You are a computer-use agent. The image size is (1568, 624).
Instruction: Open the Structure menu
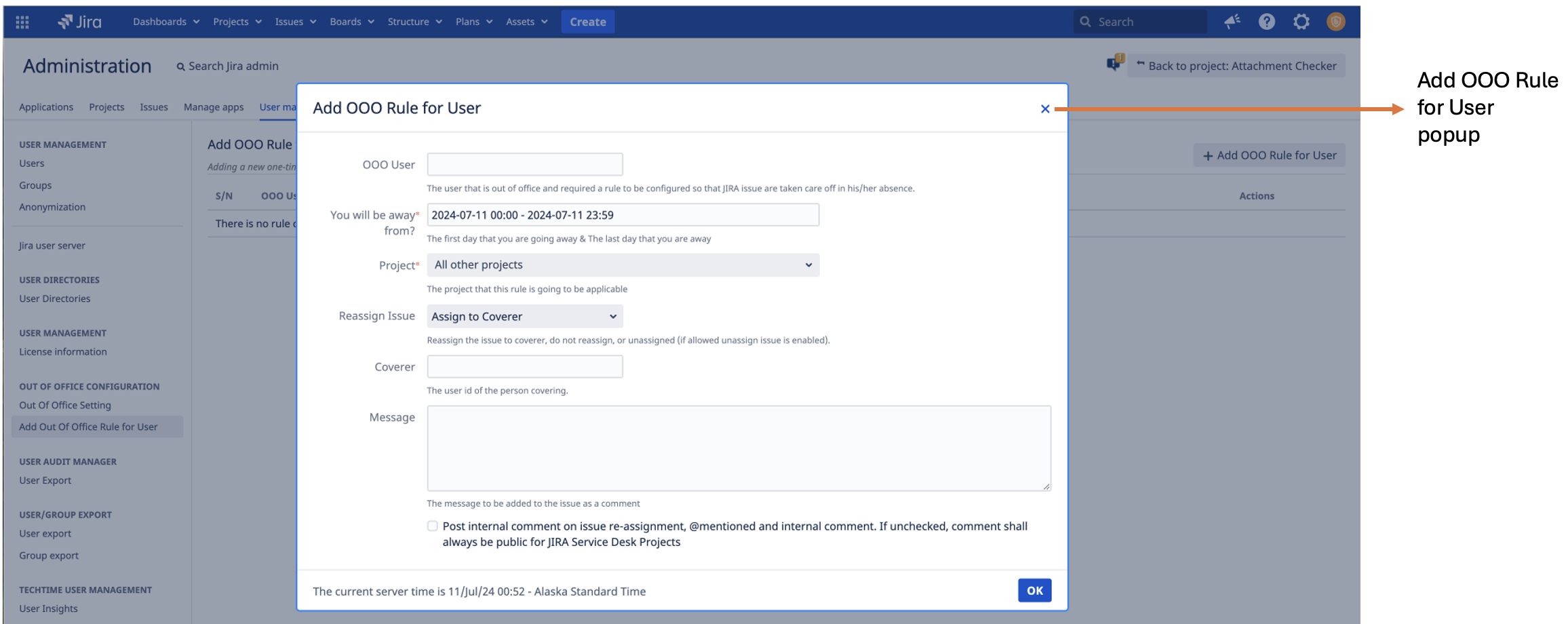pos(414,22)
